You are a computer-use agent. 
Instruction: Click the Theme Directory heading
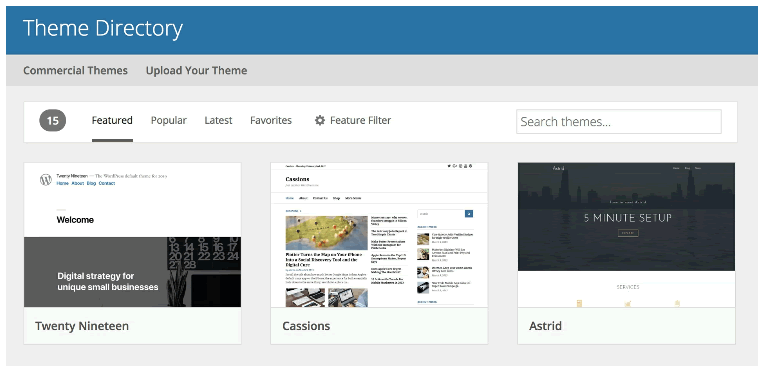[103, 28]
